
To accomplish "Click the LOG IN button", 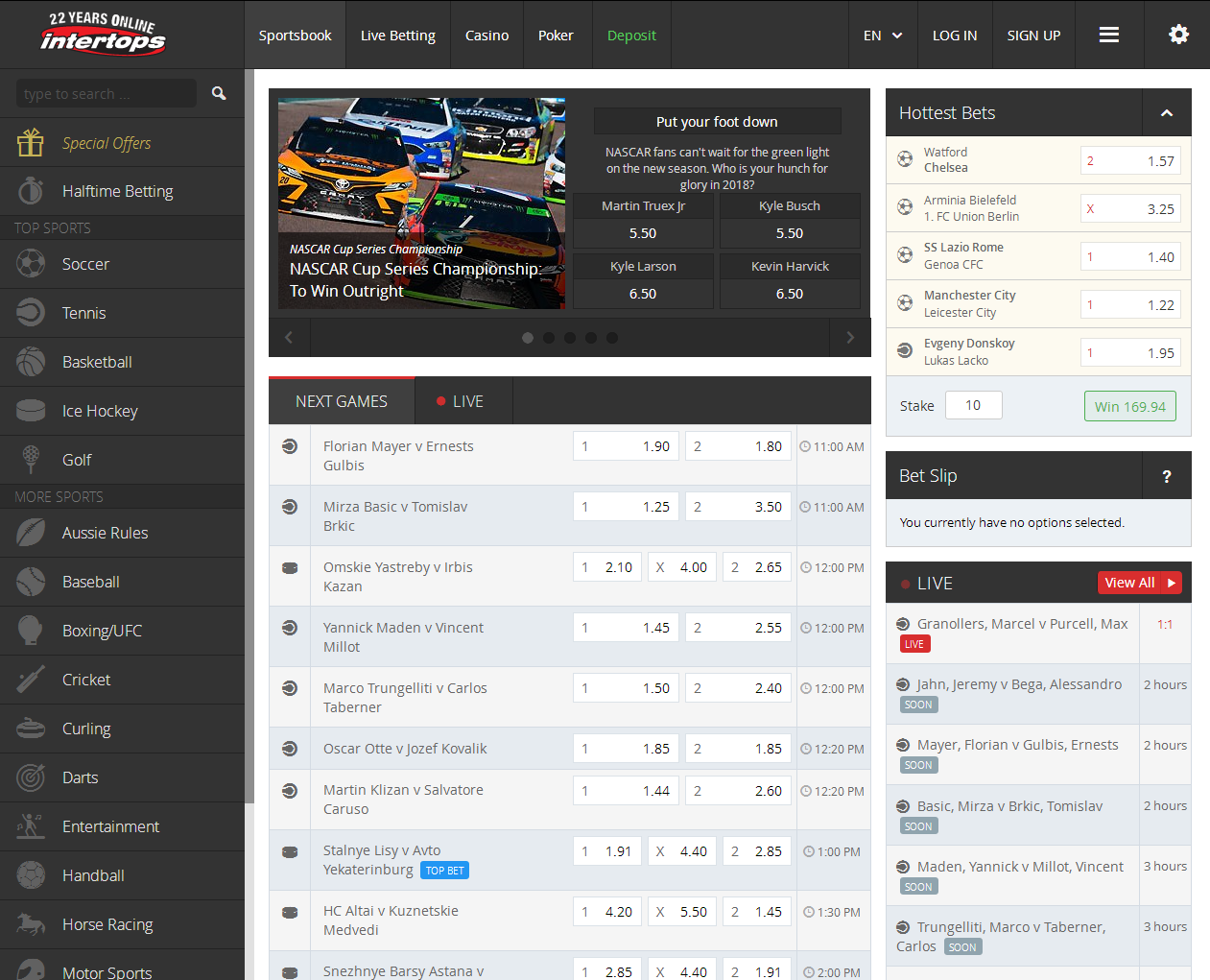I will [955, 36].
